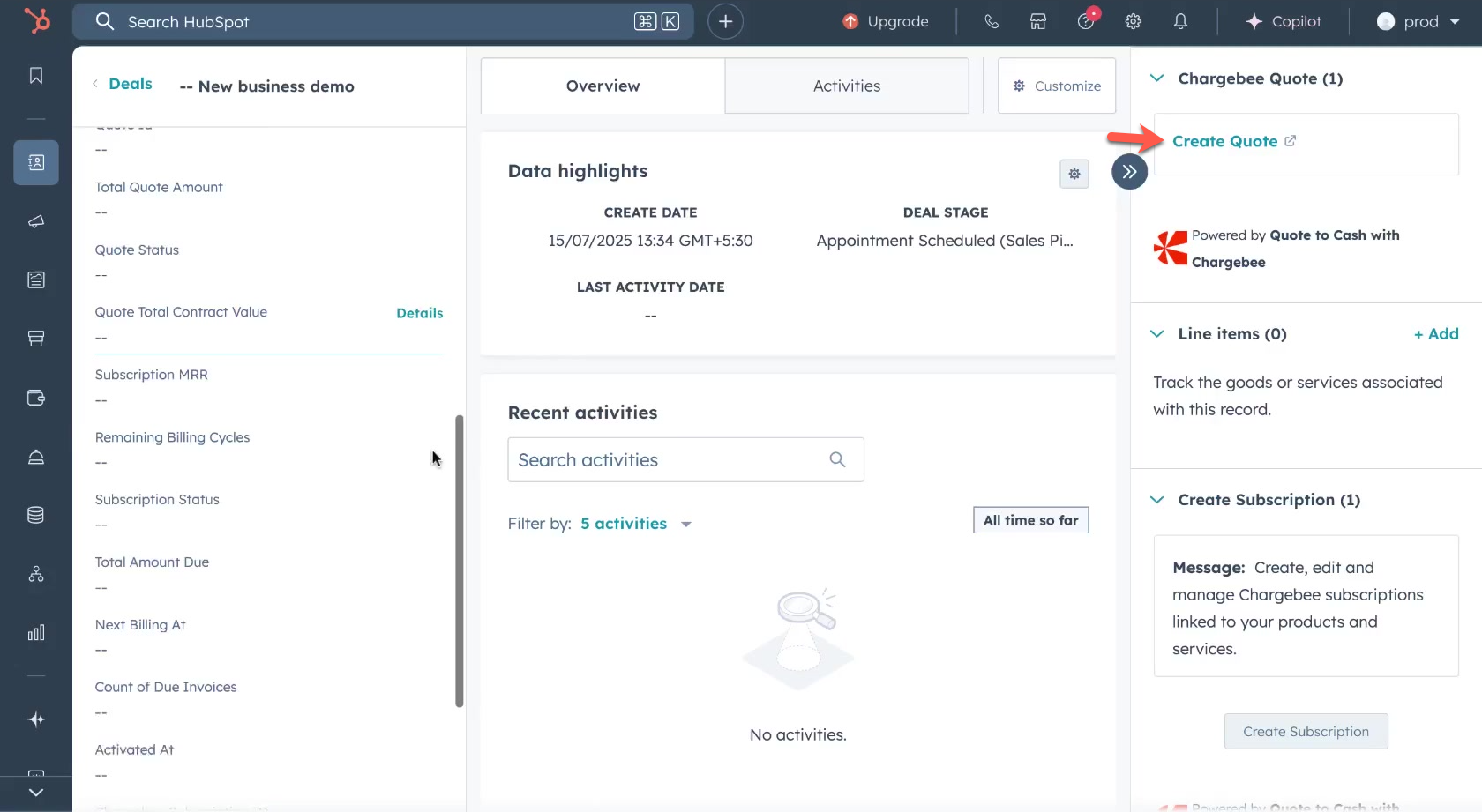Click the round plus create button

coord(725,21)
